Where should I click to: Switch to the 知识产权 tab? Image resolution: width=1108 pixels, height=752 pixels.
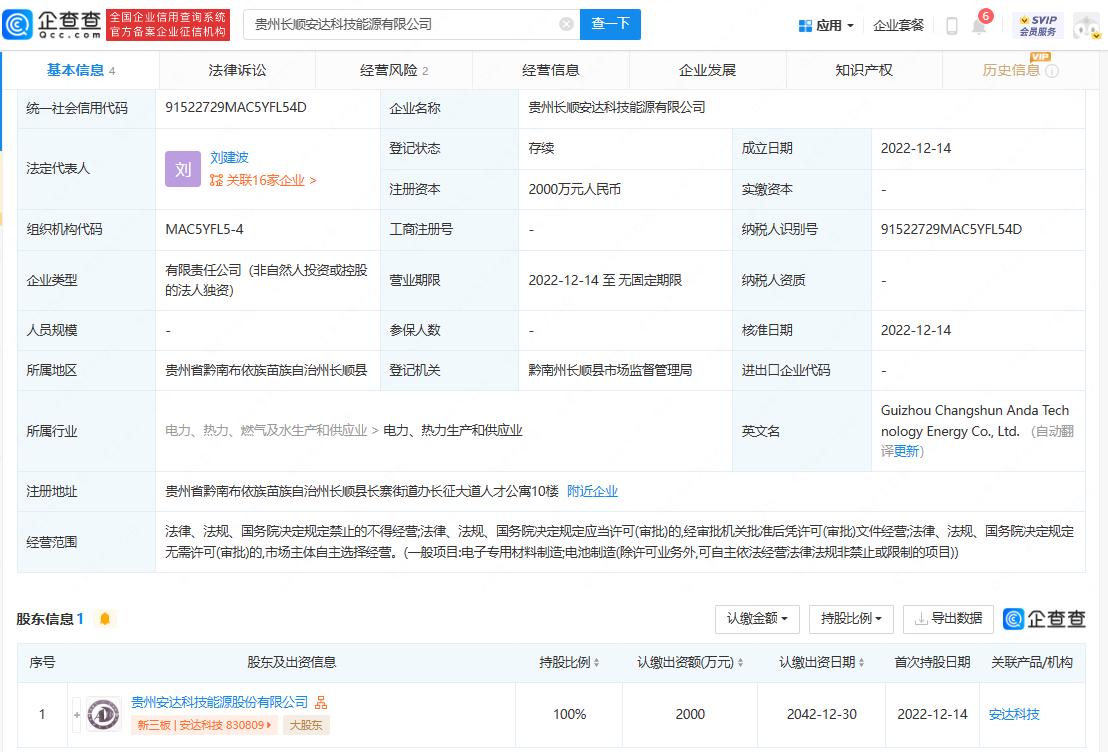864,70
